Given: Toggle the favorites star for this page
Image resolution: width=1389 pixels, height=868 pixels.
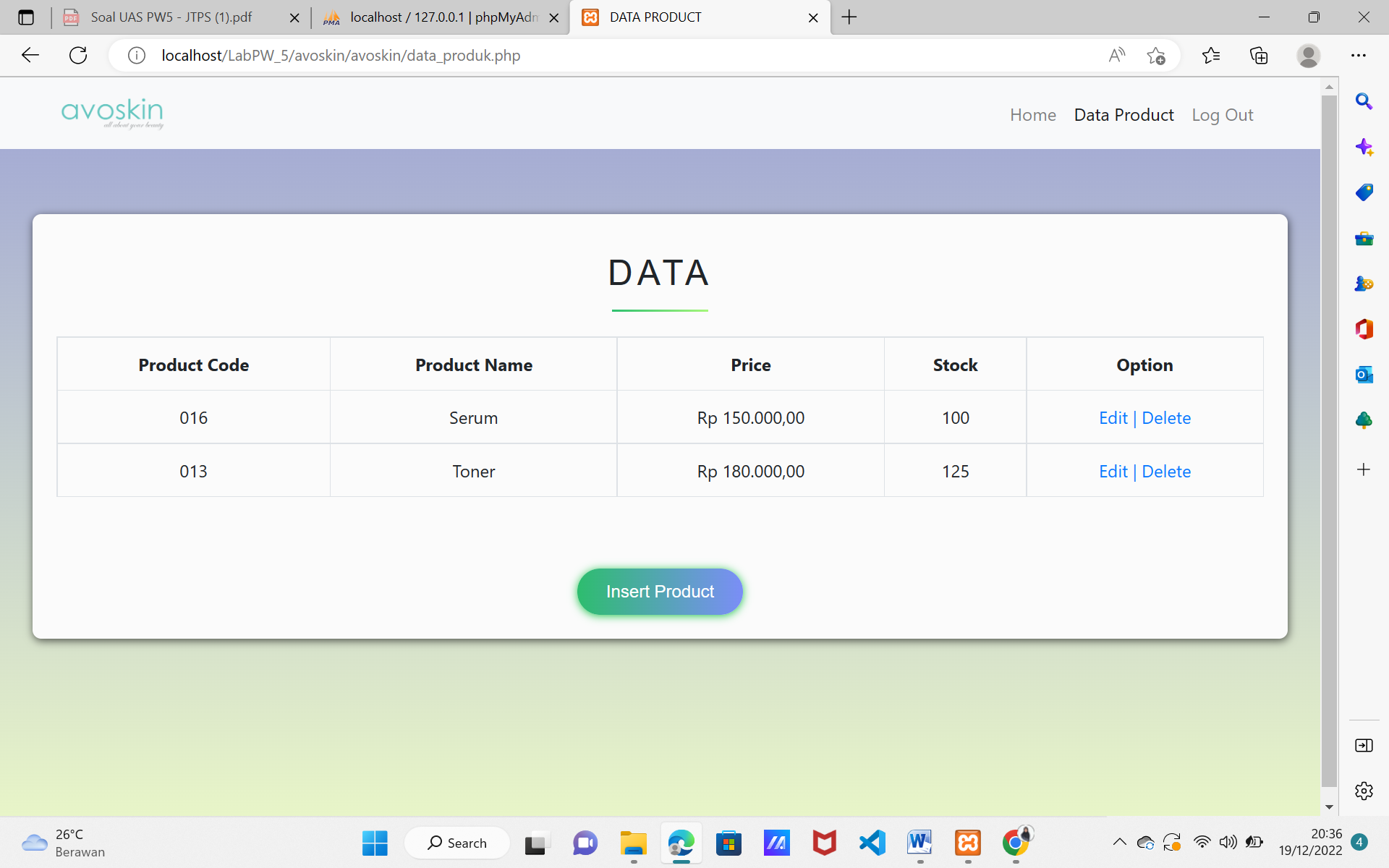Looking at the screenshot, I should (x=1155, y=55).
